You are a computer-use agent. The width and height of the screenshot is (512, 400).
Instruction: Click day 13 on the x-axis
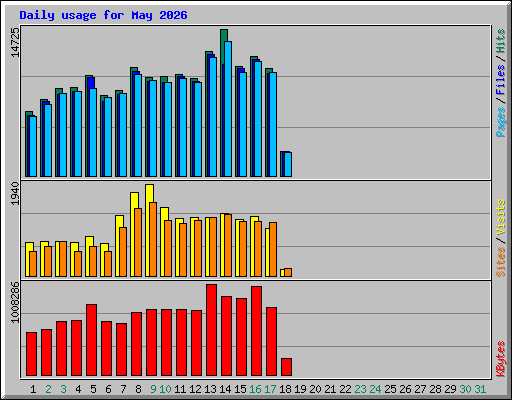[x=210, y=389]
